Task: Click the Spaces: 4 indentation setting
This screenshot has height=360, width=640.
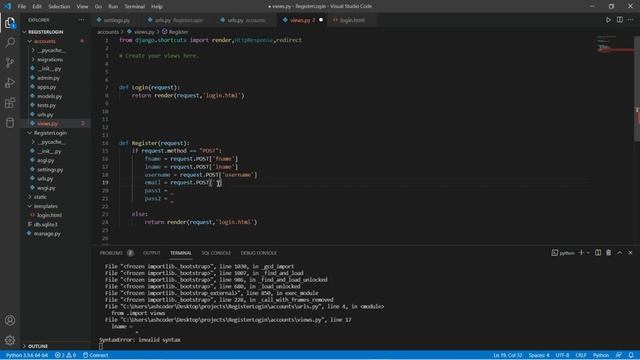Action: tap(539, 356)
